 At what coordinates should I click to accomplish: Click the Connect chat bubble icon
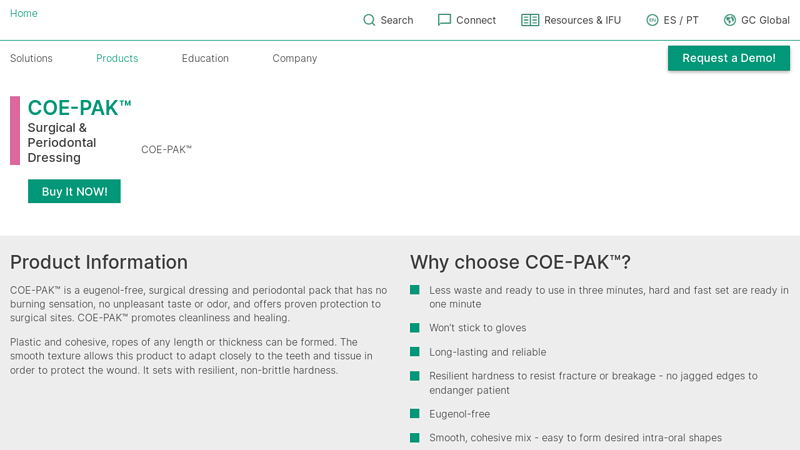tap(444, 20)
